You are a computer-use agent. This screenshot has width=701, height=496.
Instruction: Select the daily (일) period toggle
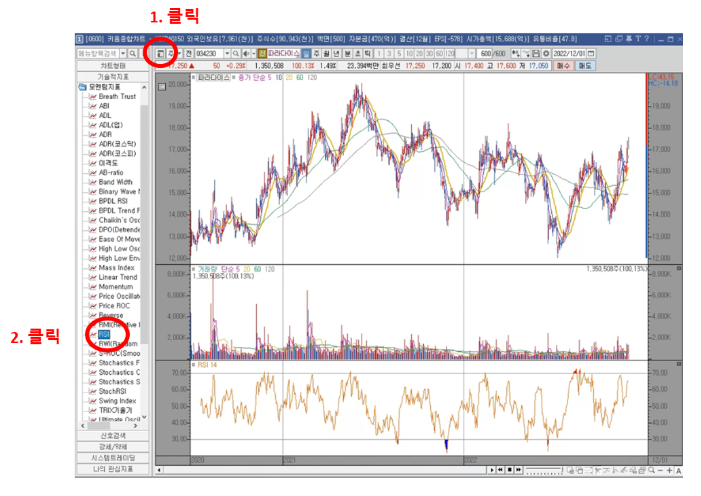[306, 54]
